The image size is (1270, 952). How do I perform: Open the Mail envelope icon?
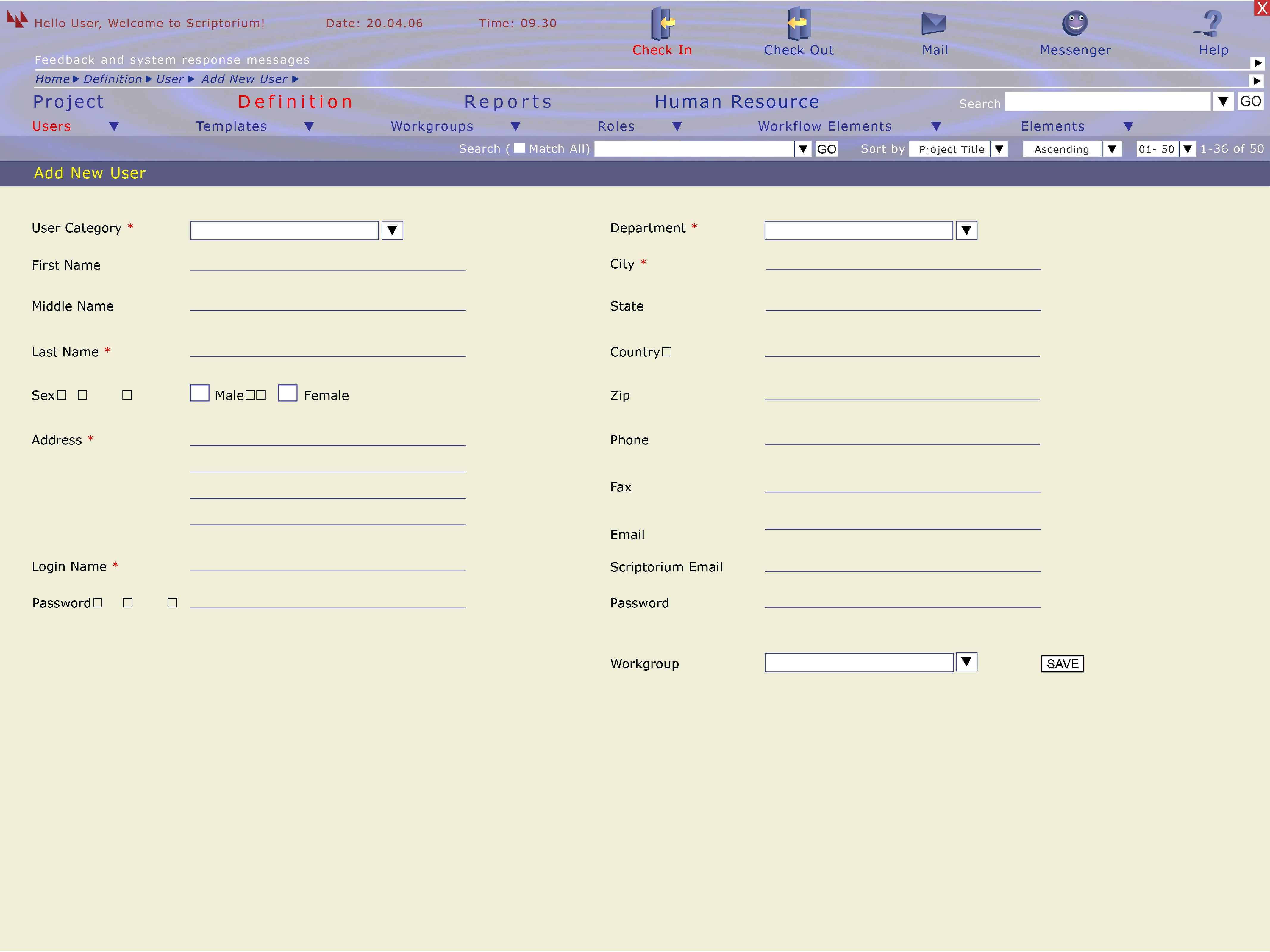pos(934,24)
